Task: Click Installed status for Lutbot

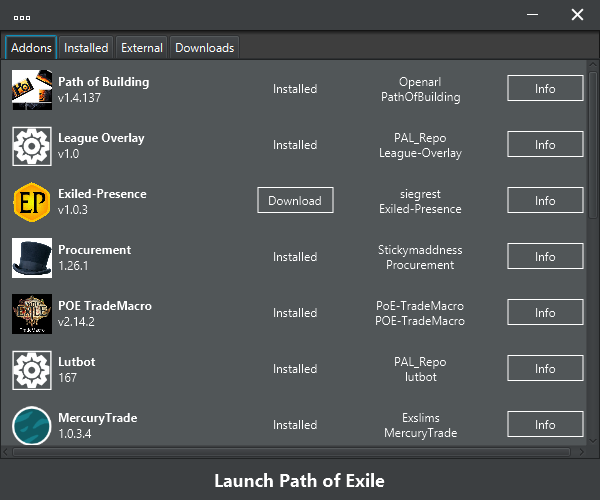Action: click(x=295, y=368)
